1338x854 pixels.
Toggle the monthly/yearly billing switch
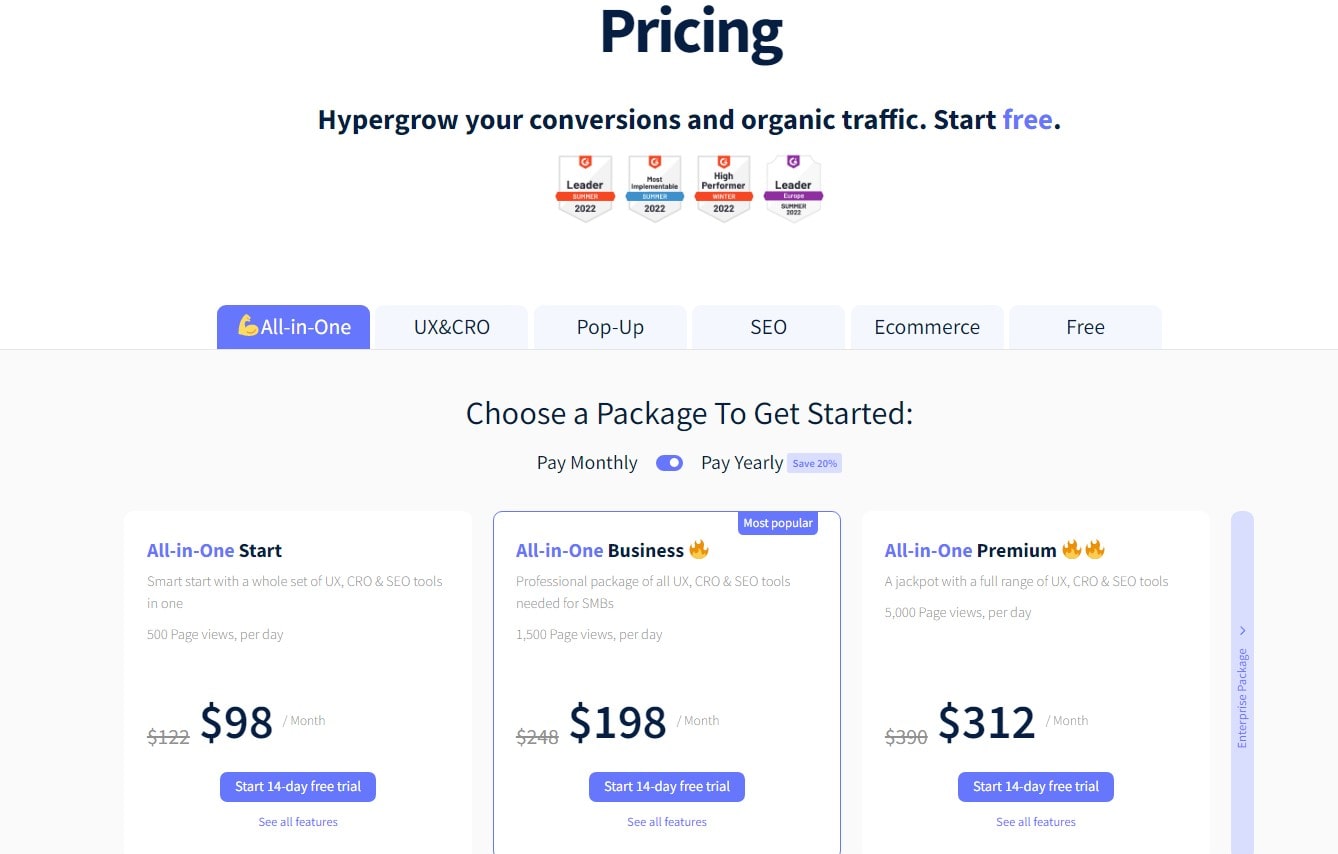point(669,463)
